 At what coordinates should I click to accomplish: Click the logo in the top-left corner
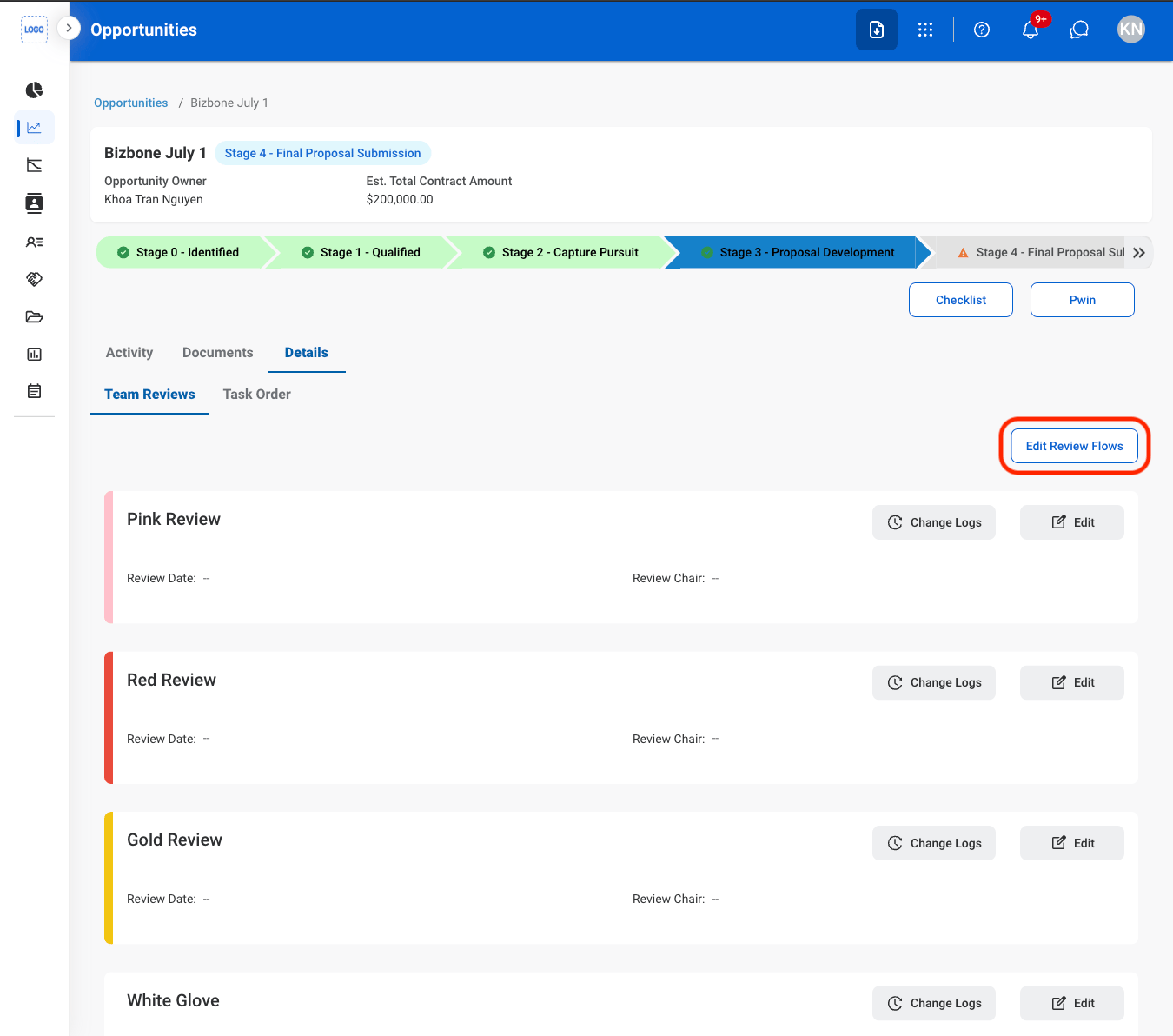coord(34,29)
